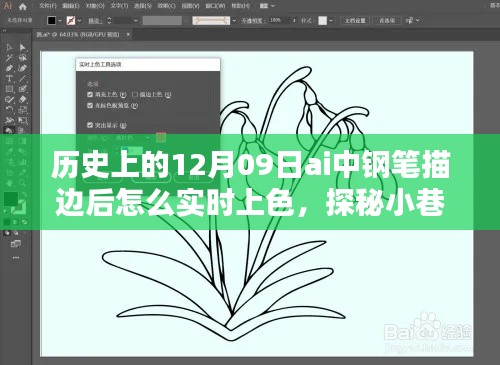
Task: Close the document tab
Action: tap(128, 34)
